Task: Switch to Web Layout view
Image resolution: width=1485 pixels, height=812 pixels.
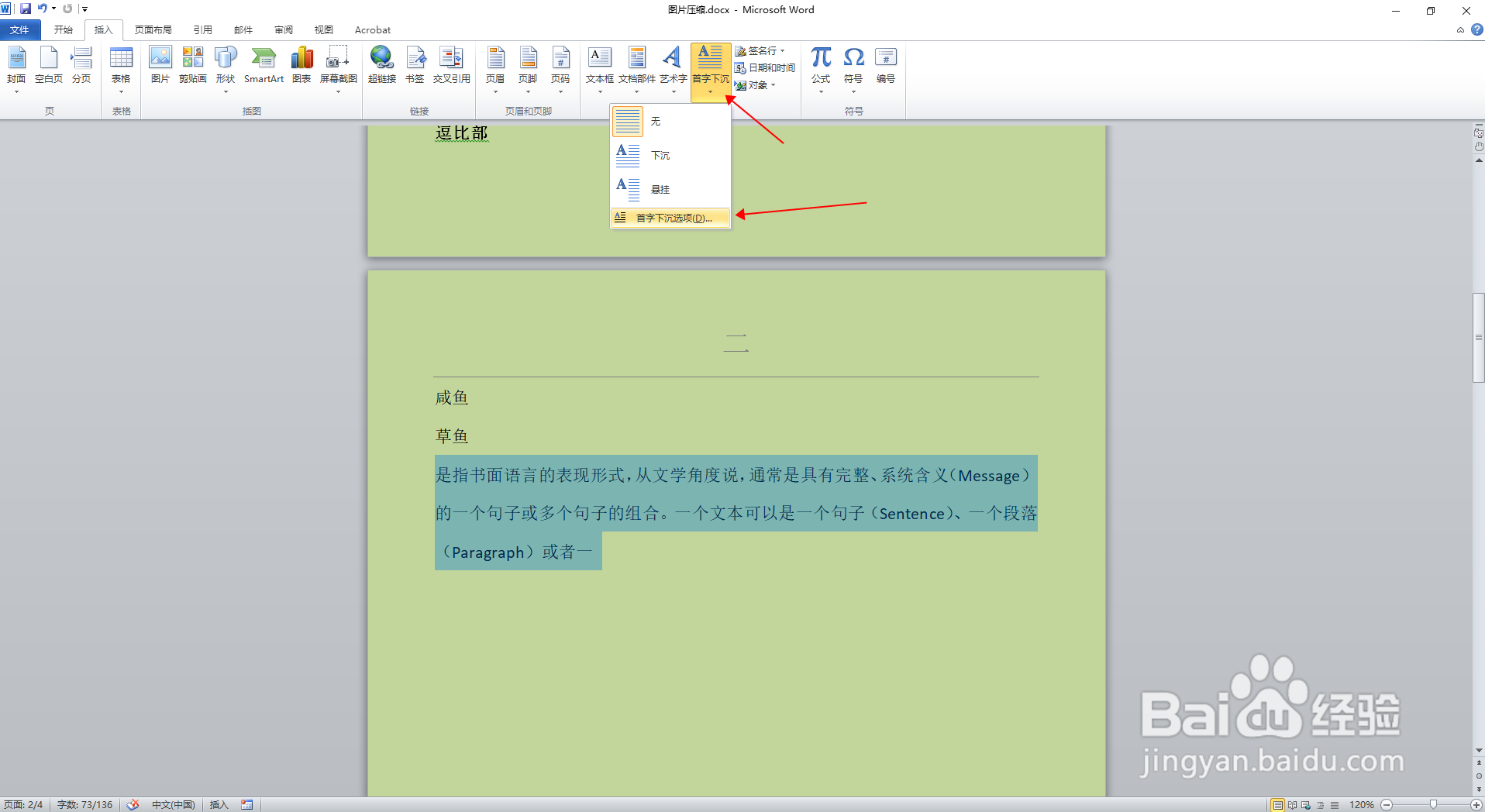Action: pos(1306,805)
